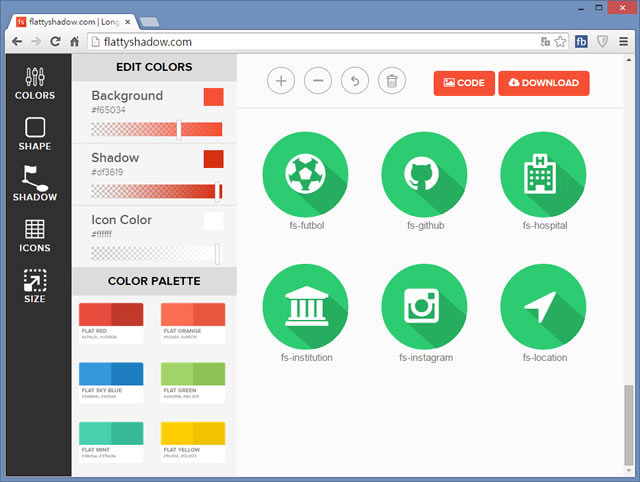Choose the Flat Orange palette

pyautogui.click(x=193, y=323)
